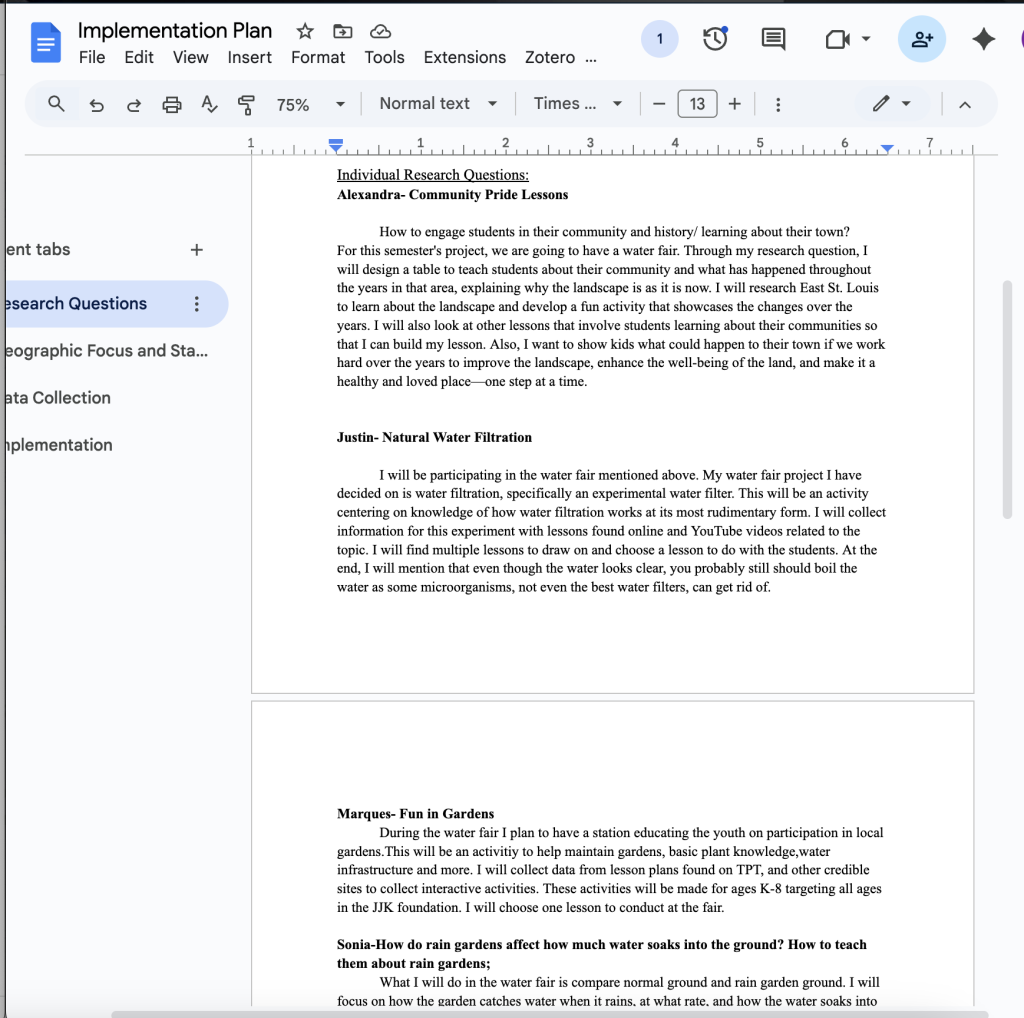Open the Insert menu
The image size is (1024, 1018).
249,57
